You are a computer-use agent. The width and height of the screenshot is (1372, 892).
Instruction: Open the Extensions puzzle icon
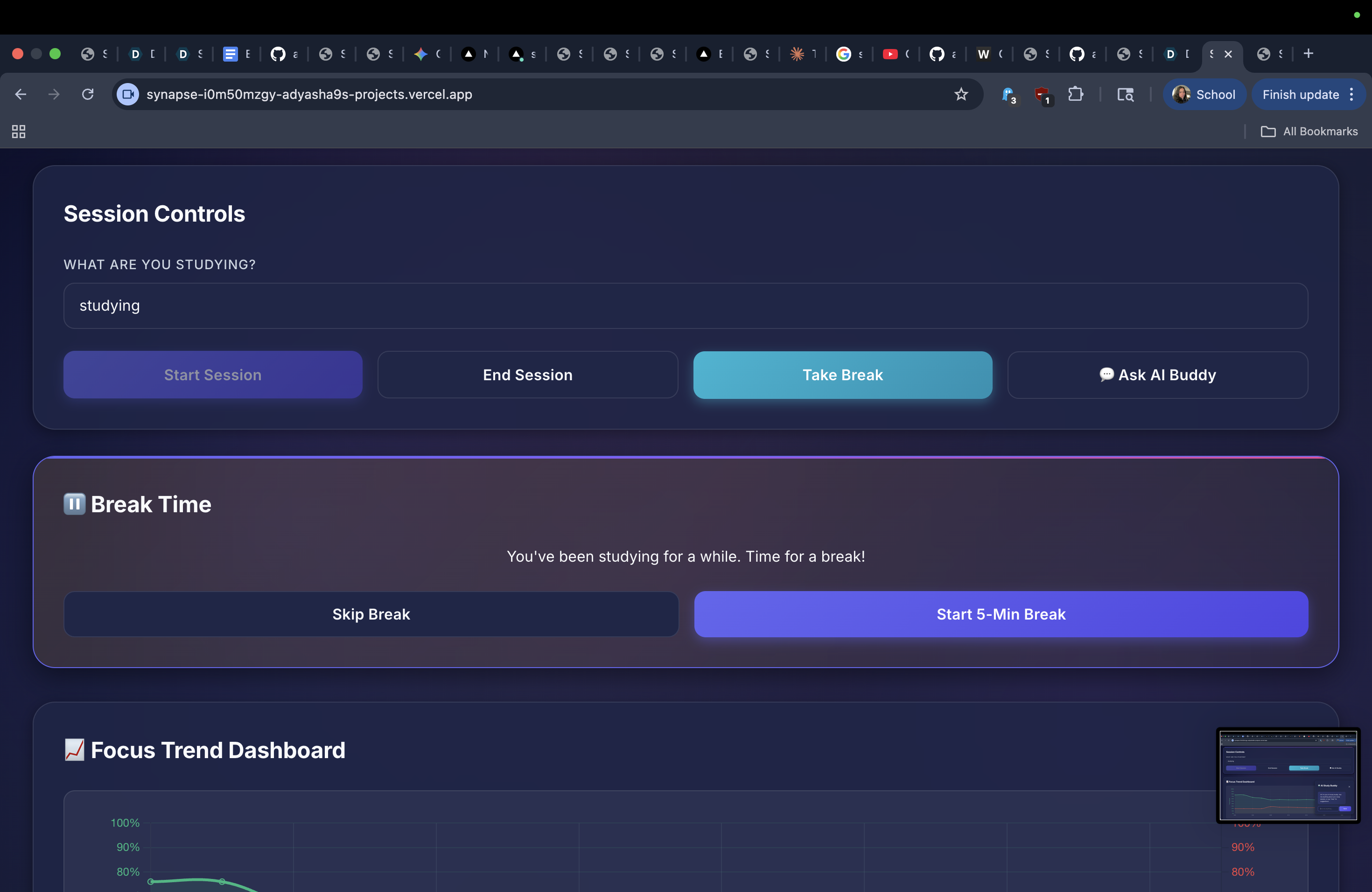[x=1075, y=94]
